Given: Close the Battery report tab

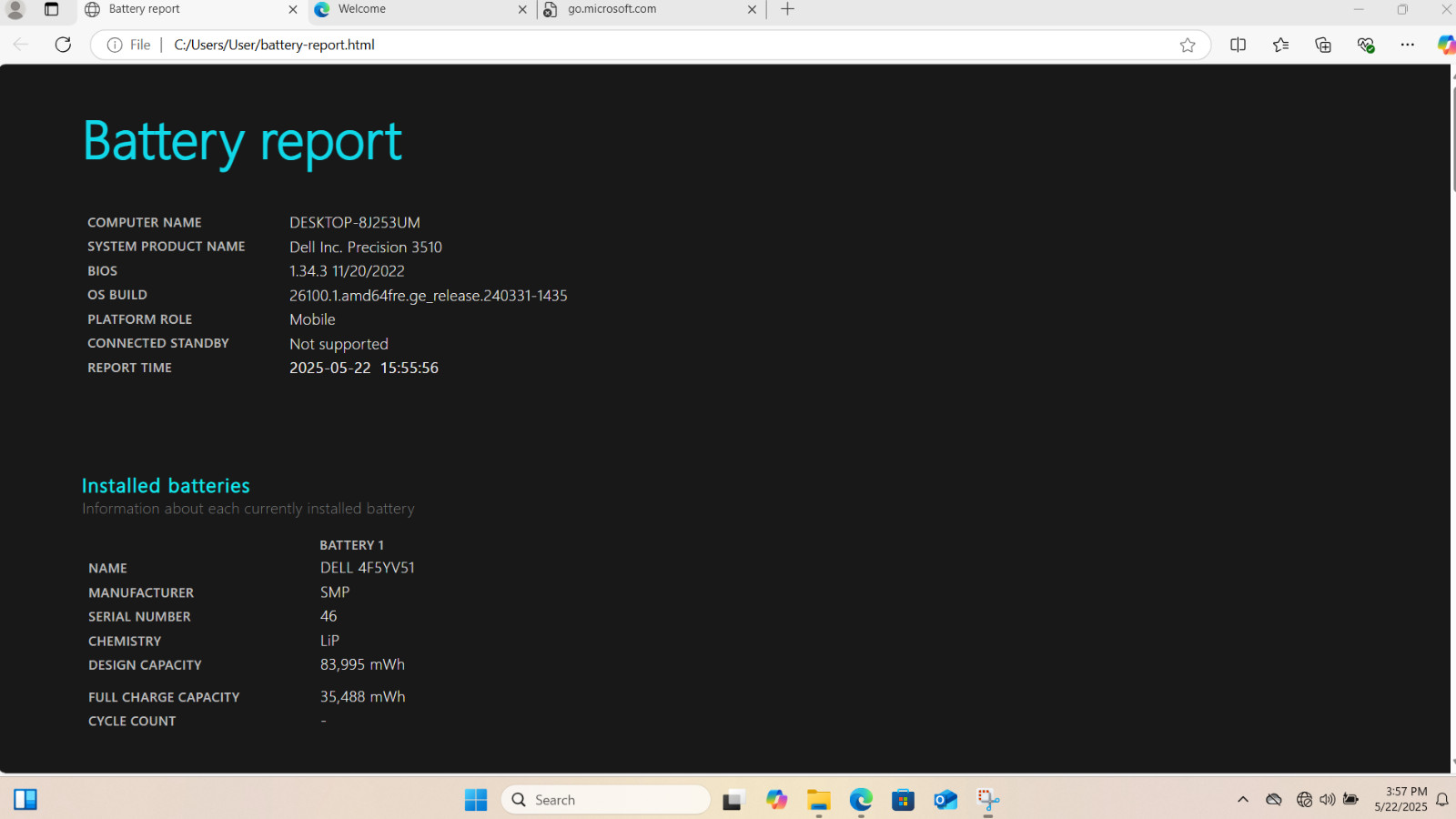Looking at the screenshot, I should [x=293, y=9].
